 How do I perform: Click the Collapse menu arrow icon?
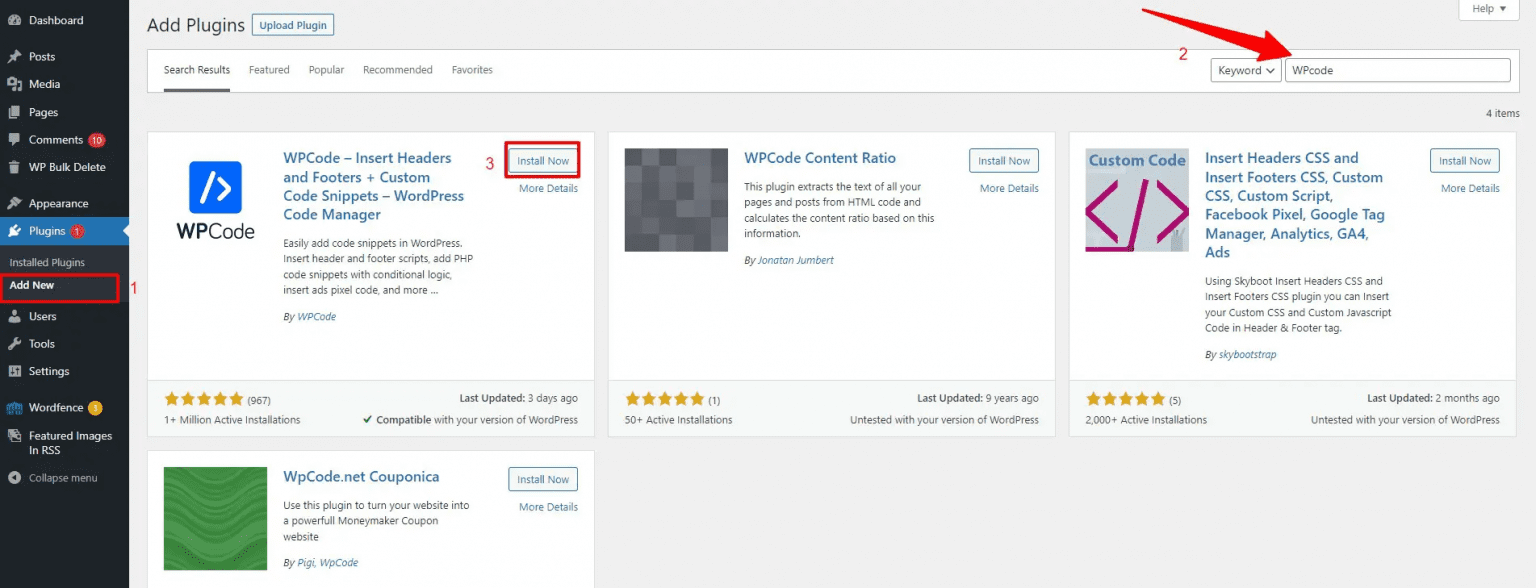click(14, 478)
